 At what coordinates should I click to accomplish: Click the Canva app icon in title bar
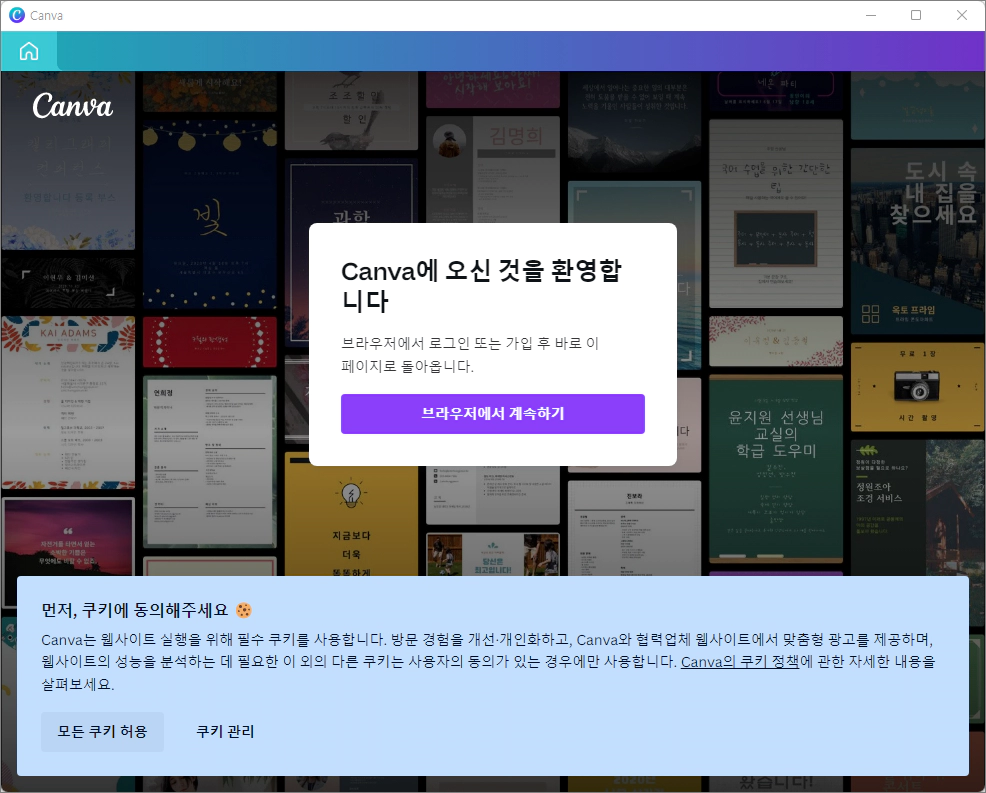pos(17,15)
